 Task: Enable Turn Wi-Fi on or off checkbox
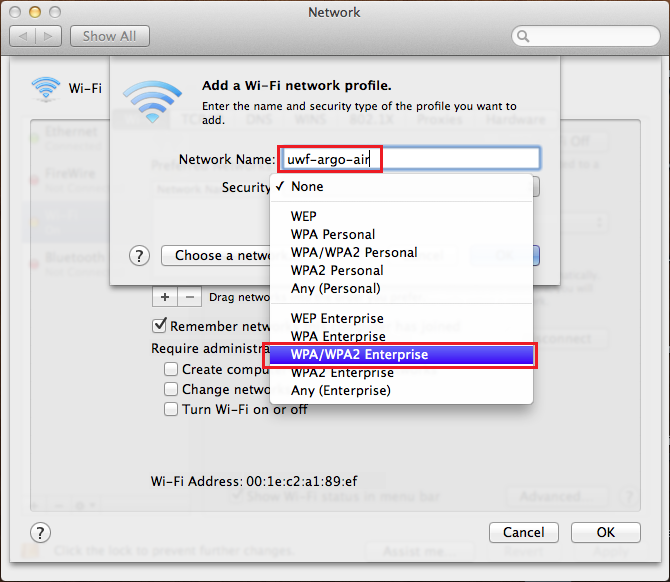(171, 409)
